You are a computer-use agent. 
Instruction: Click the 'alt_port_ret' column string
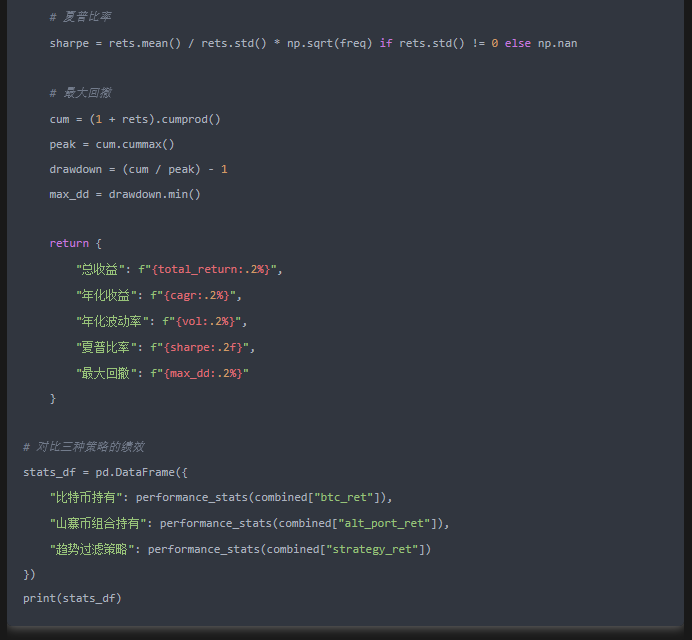tap(384, 523)
